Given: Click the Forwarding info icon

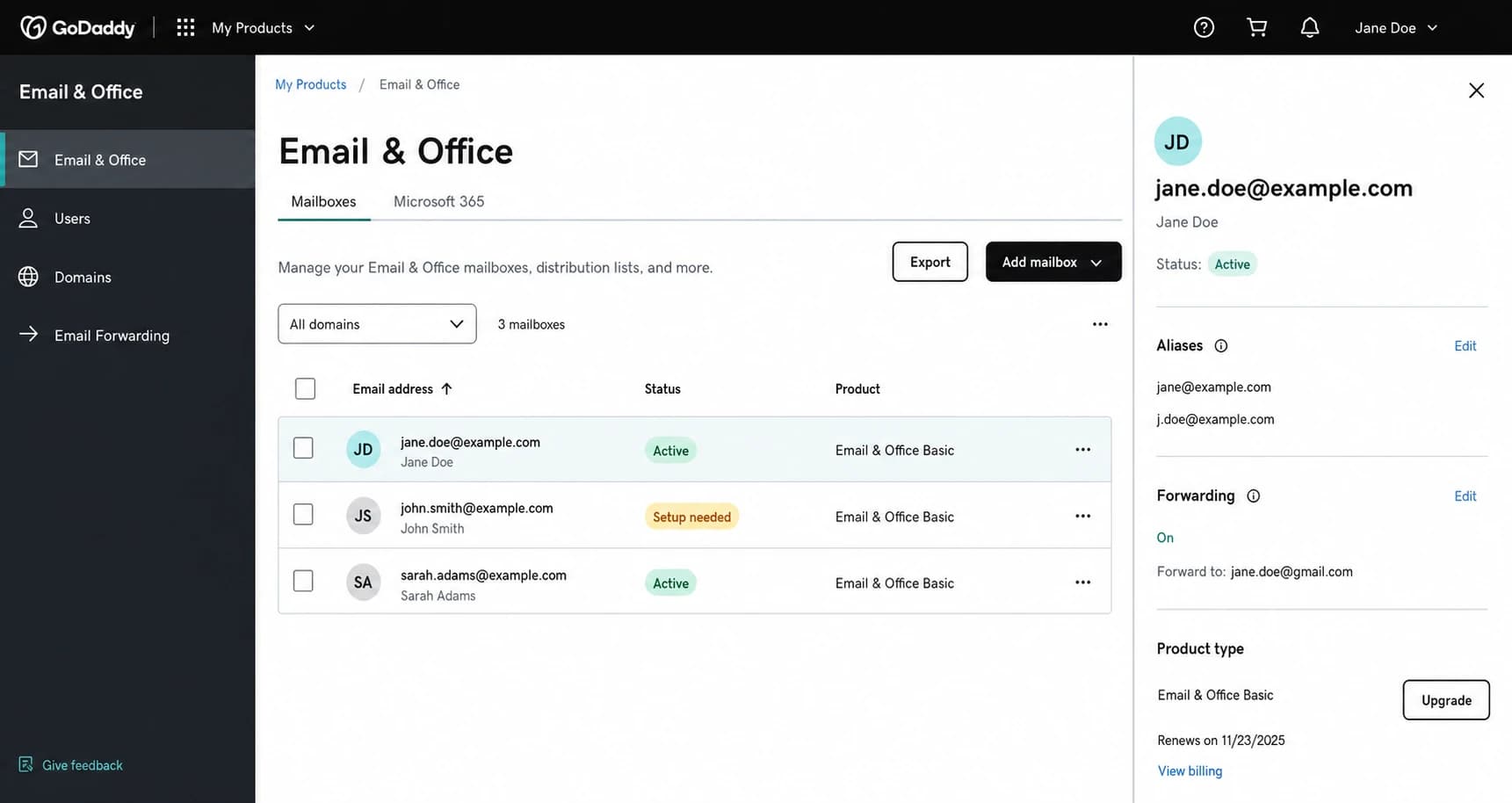Looking at the screenshot, I should click(x=1254, y=496).
